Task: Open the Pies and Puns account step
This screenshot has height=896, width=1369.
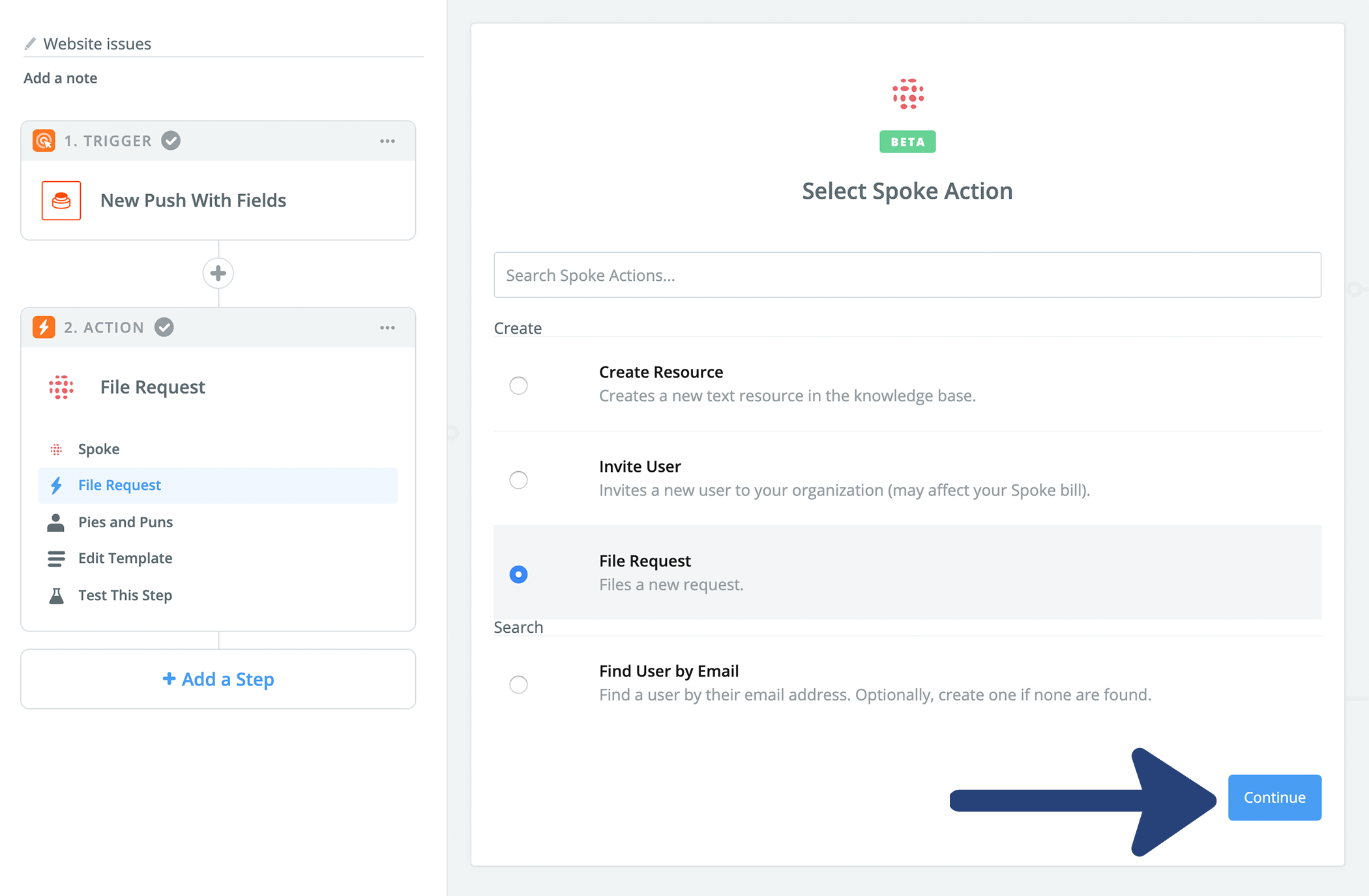Action: coord(218,522)
